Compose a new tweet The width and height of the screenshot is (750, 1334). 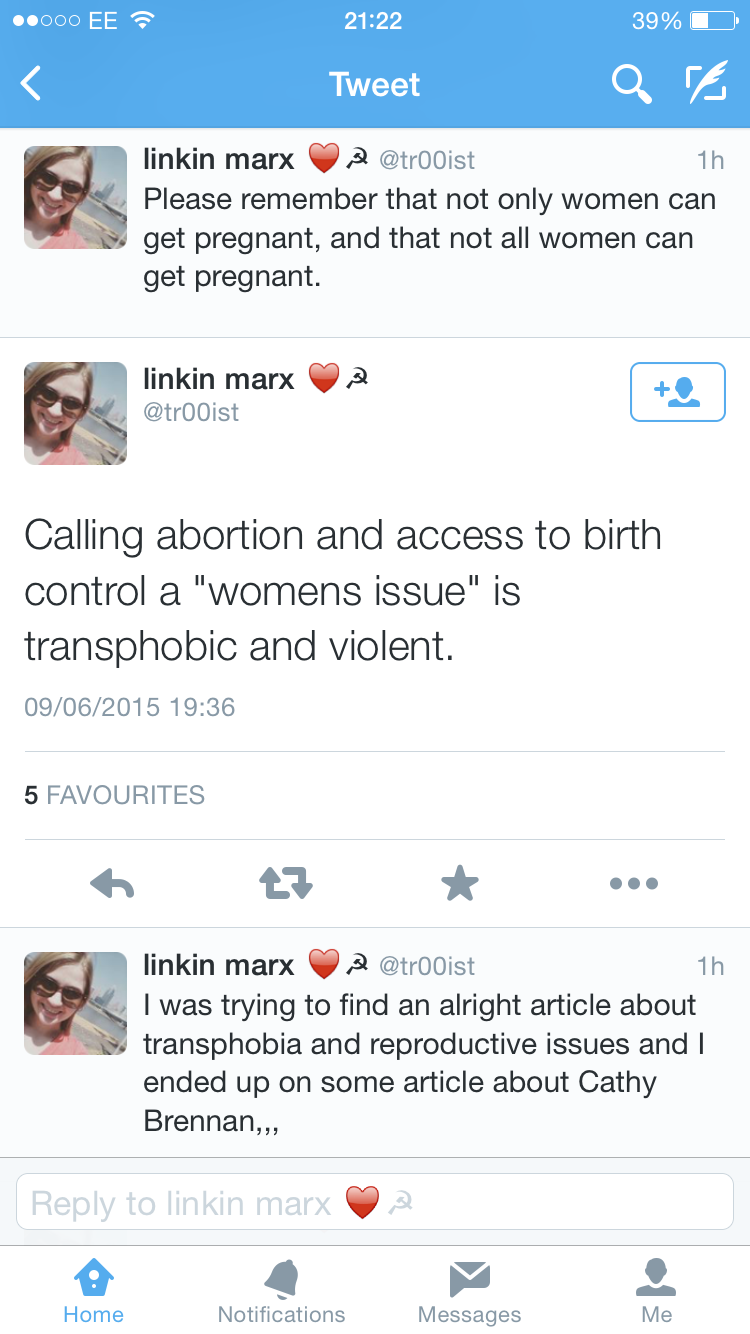coord(706,84)
